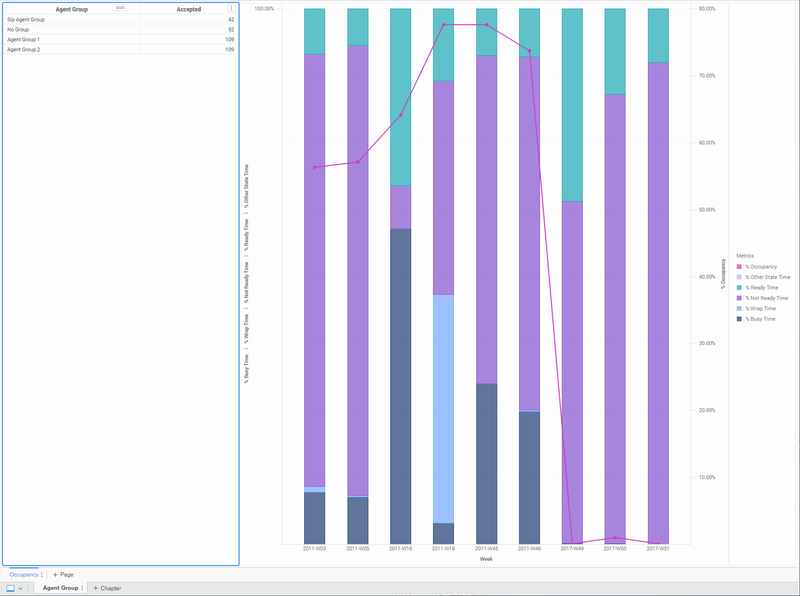
Task: Open the Occupancy page tab options menu
Action: 42,575
